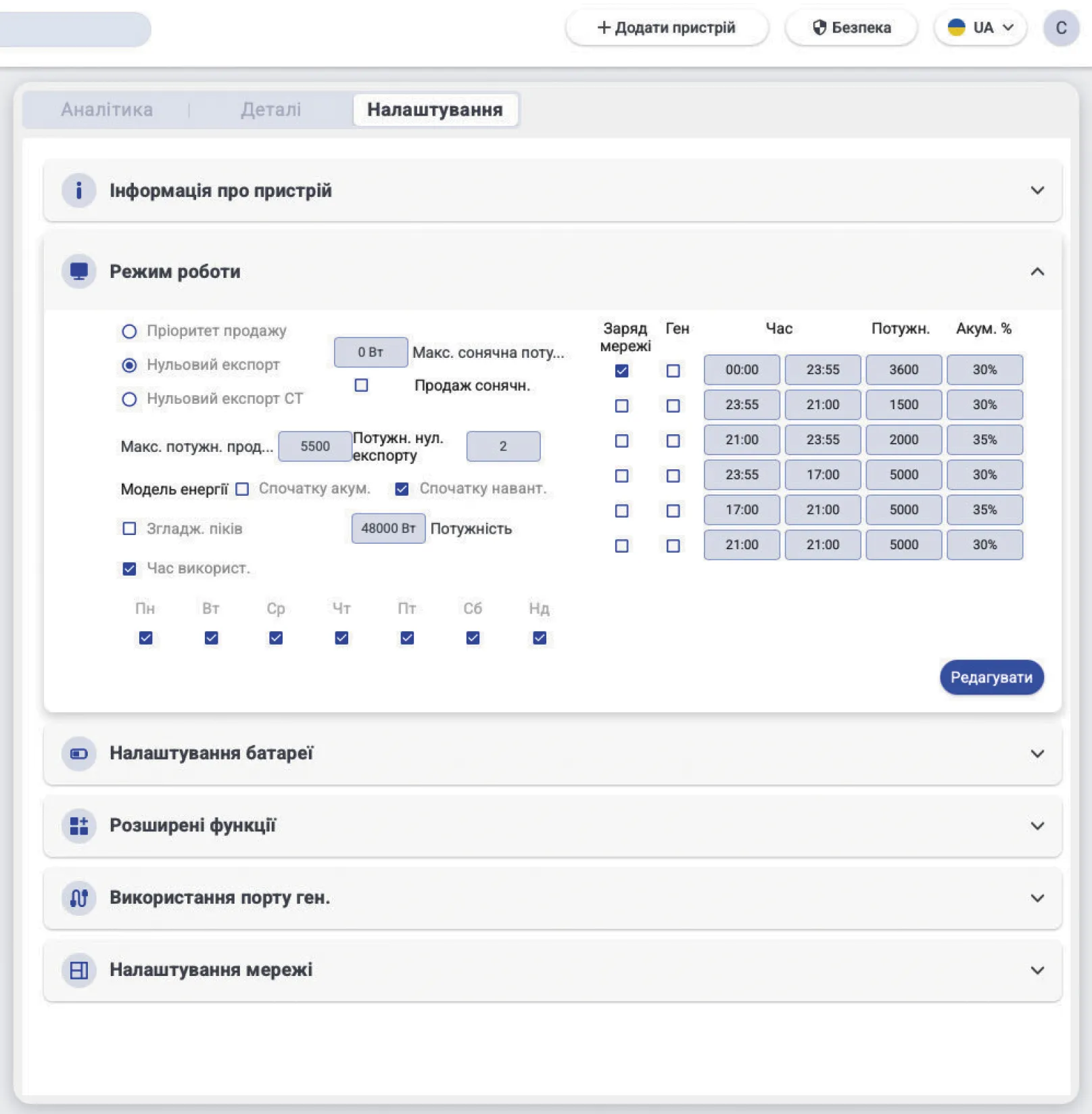The image size is (1092, 1114).
Task: Switch to the Деталі tab
Action: click(270, 110)
